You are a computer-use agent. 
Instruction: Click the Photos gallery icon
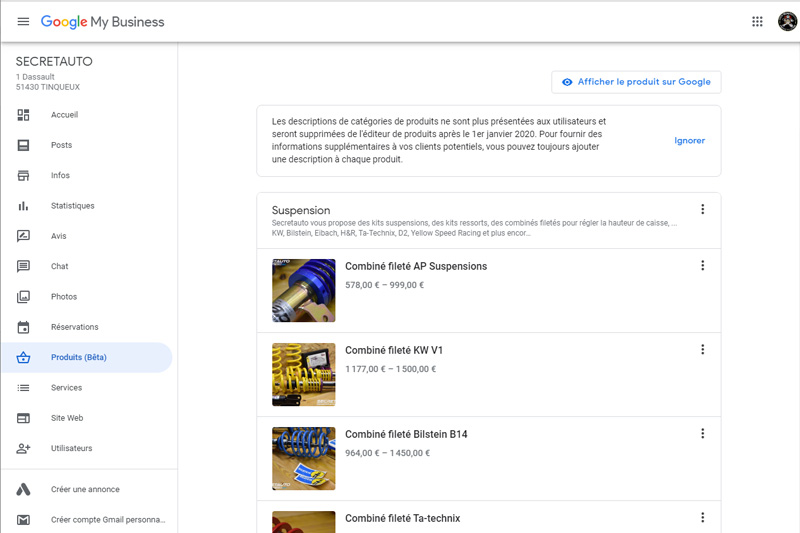23,297
